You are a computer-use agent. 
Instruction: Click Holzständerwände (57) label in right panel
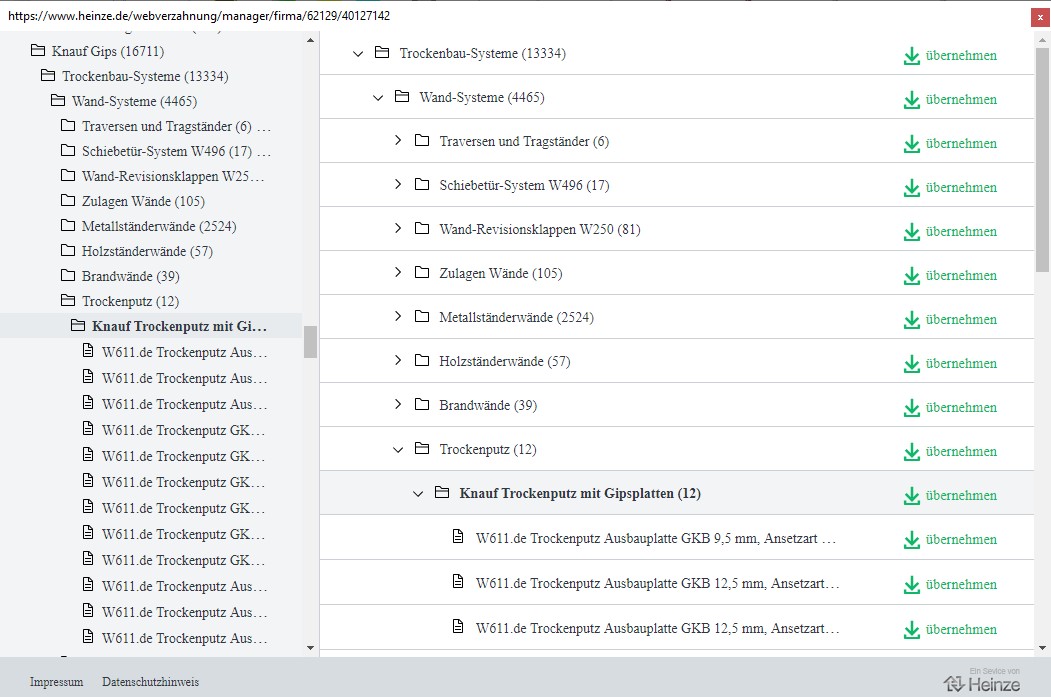pos(505,362)
